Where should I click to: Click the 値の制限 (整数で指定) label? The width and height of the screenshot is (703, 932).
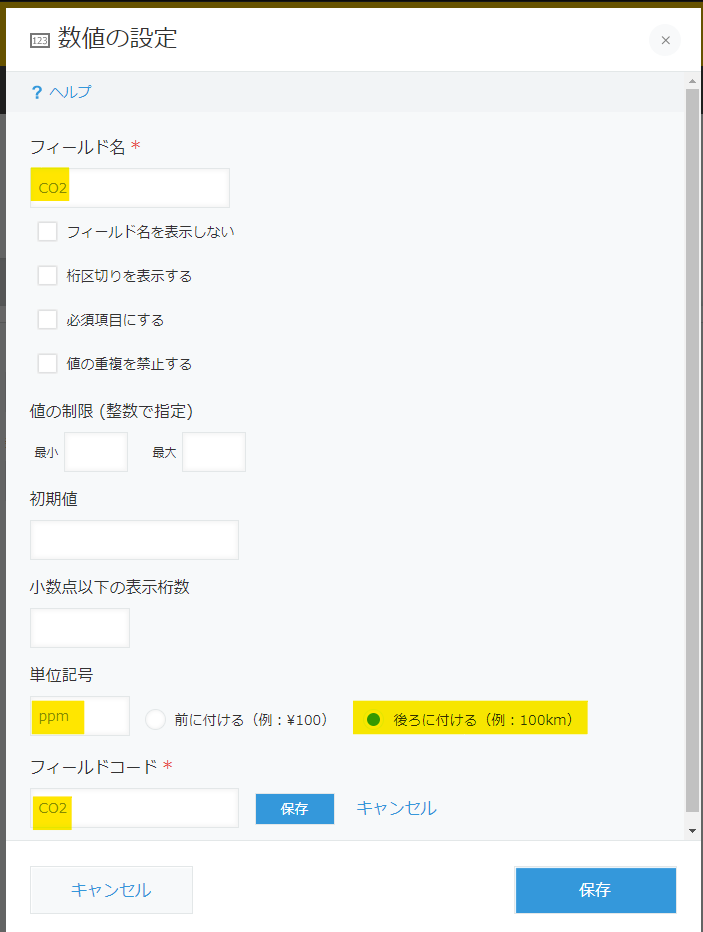pos(112,411)
